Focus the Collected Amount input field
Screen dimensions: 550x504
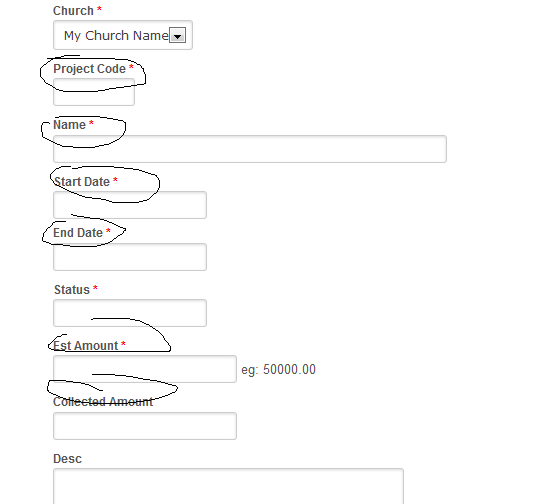[145, 426]
